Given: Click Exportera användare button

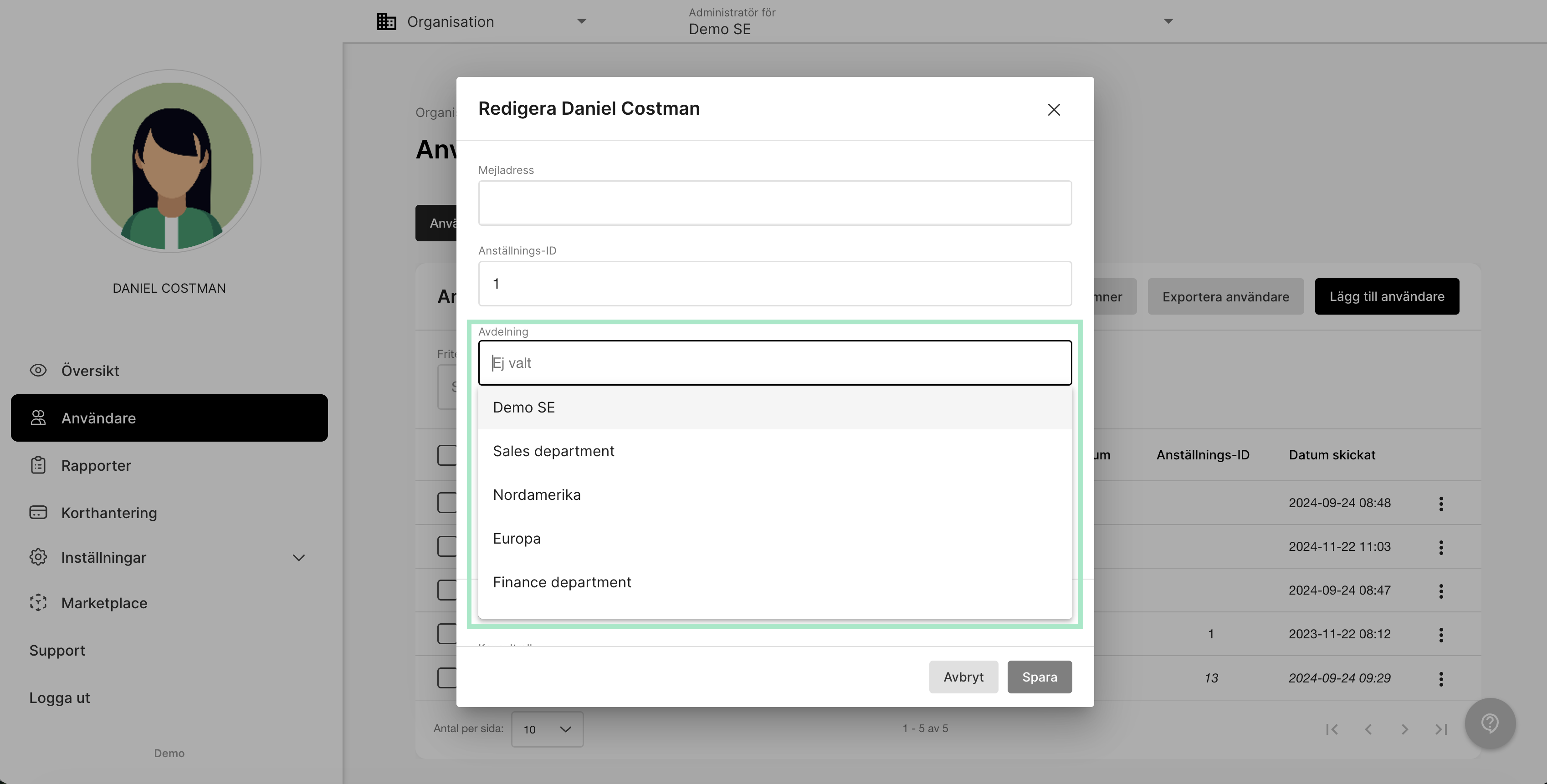Looking at the screenshot, I should point(1226,296).
